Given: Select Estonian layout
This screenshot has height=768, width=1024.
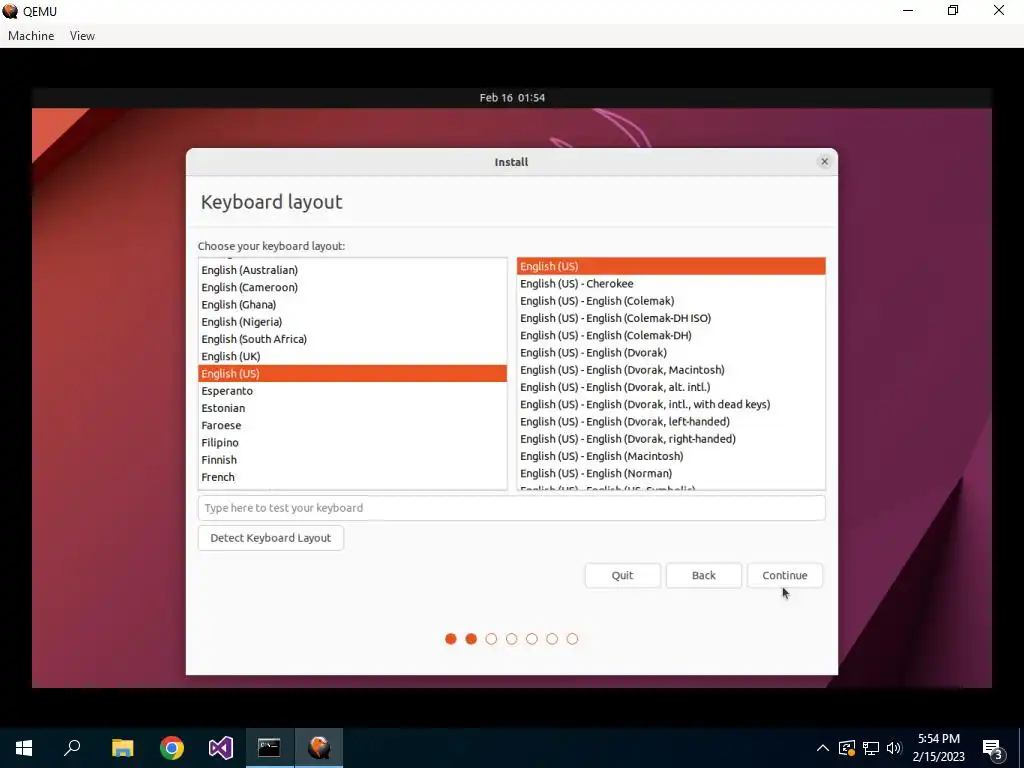Looking at the screenshot, I should click(353, 408).
